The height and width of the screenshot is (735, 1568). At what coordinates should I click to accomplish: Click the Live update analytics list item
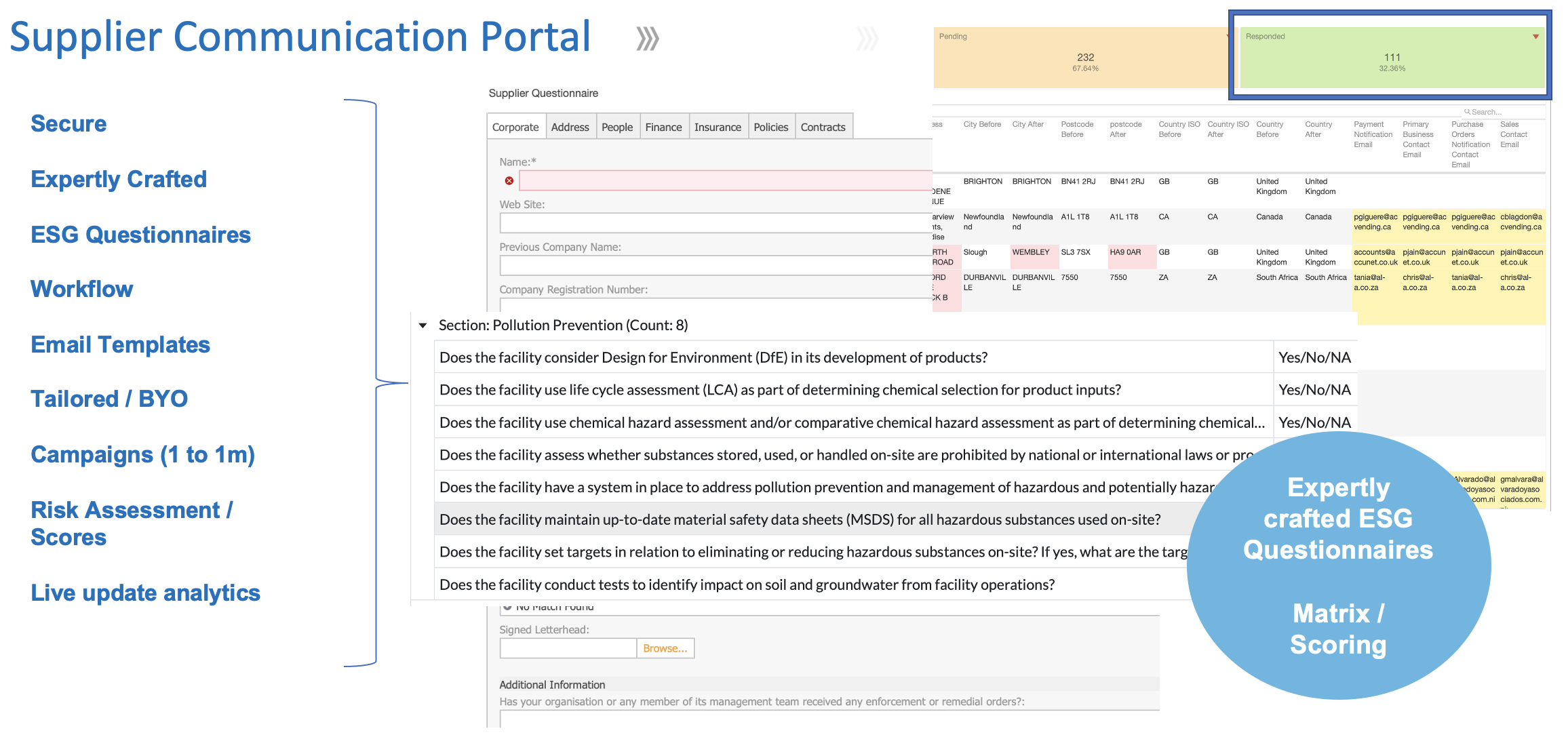(x=145, y=593)
